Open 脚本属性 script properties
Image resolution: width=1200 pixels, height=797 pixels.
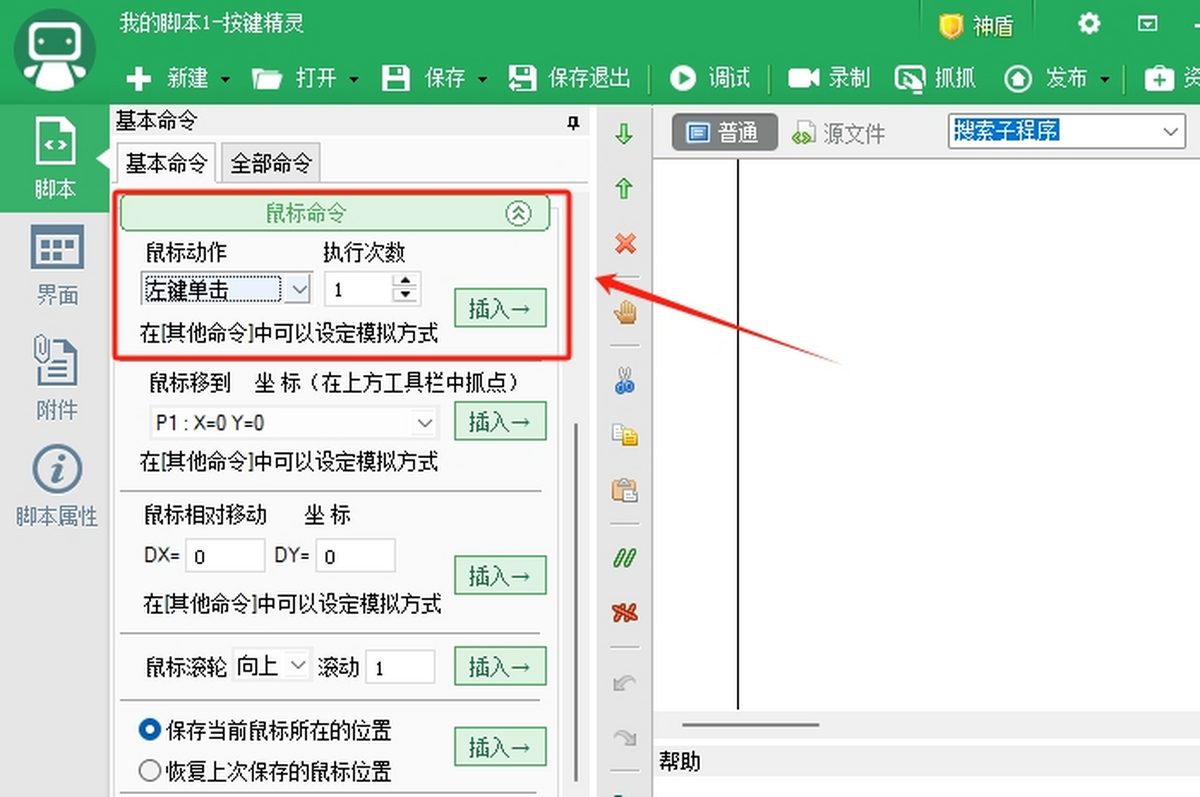click(57, 487)
